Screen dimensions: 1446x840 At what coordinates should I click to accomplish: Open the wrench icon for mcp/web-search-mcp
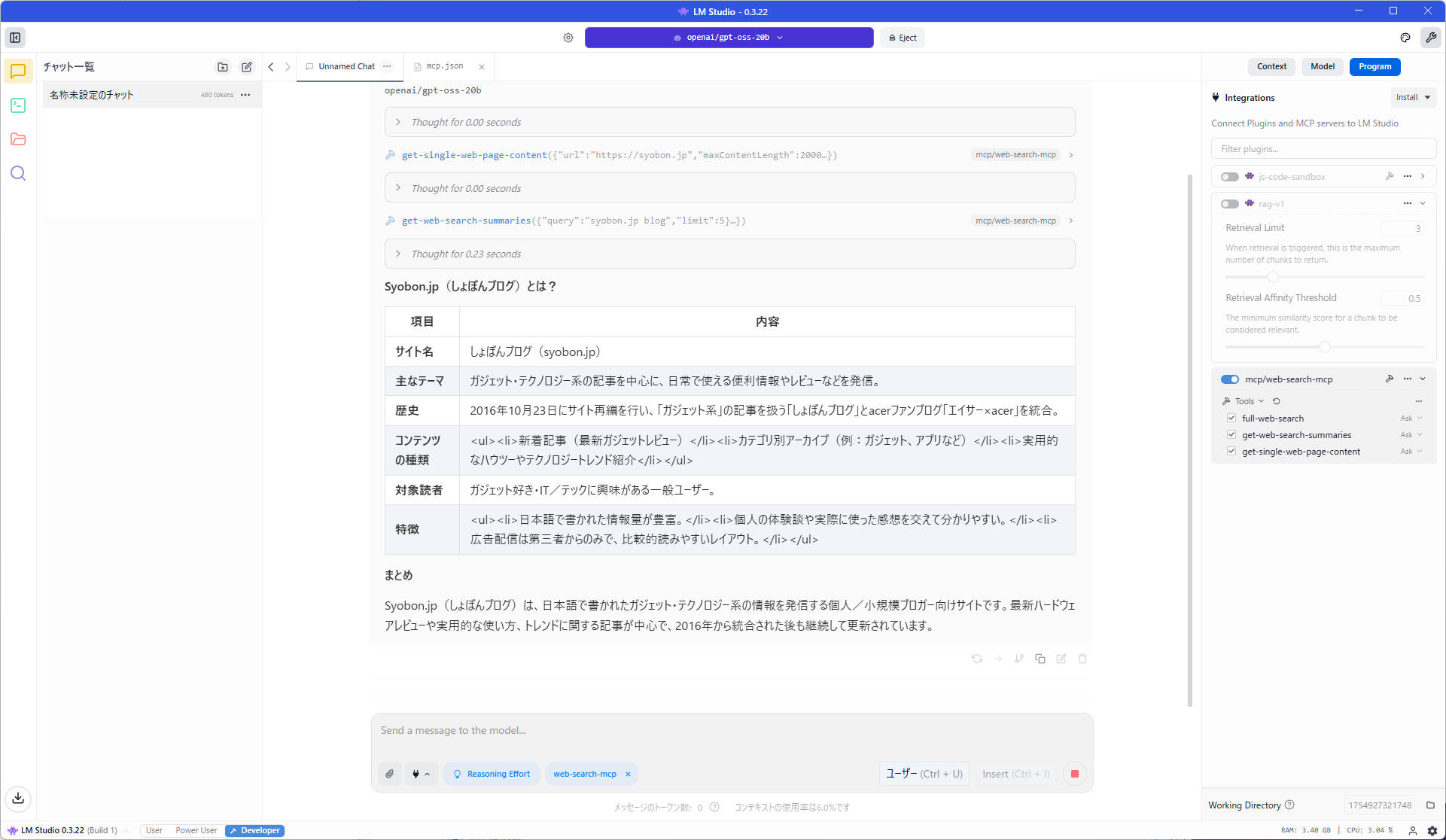[x=1390, y=379]
